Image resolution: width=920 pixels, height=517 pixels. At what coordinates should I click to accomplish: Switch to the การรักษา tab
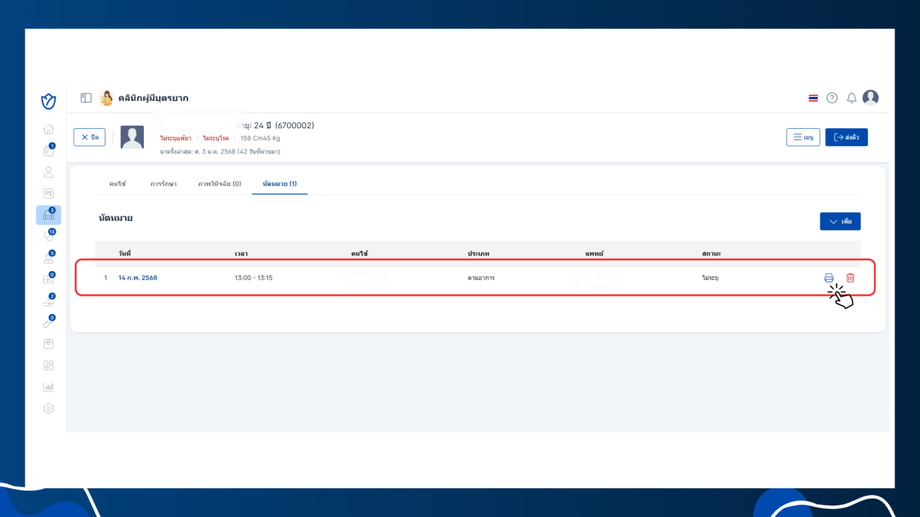(x=163, y=184)
